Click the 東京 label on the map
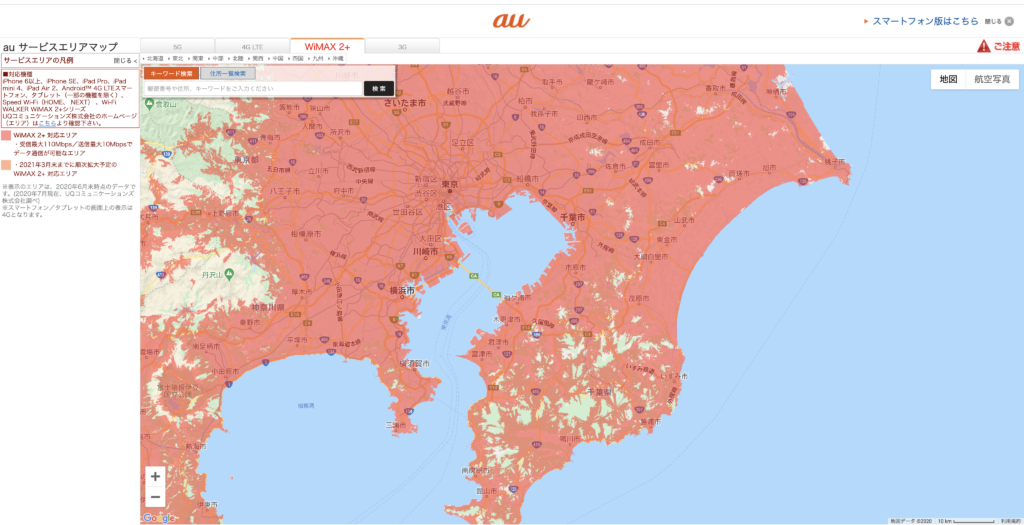 pos(449,185)
